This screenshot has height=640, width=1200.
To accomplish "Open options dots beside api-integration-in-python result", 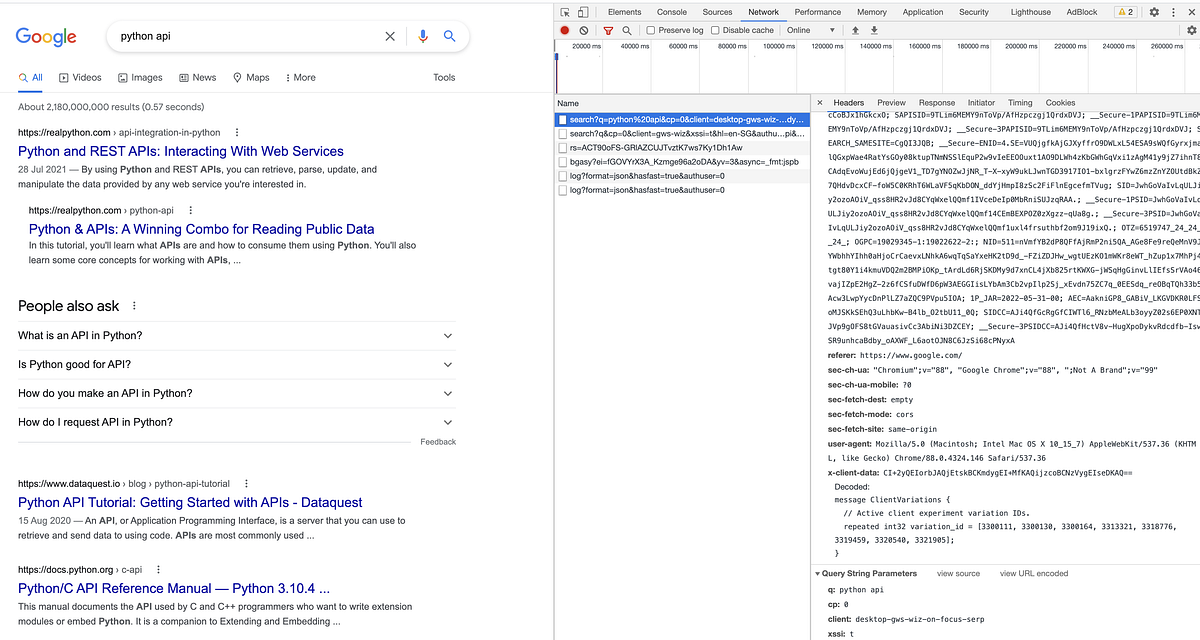I will tap(236, 132).
